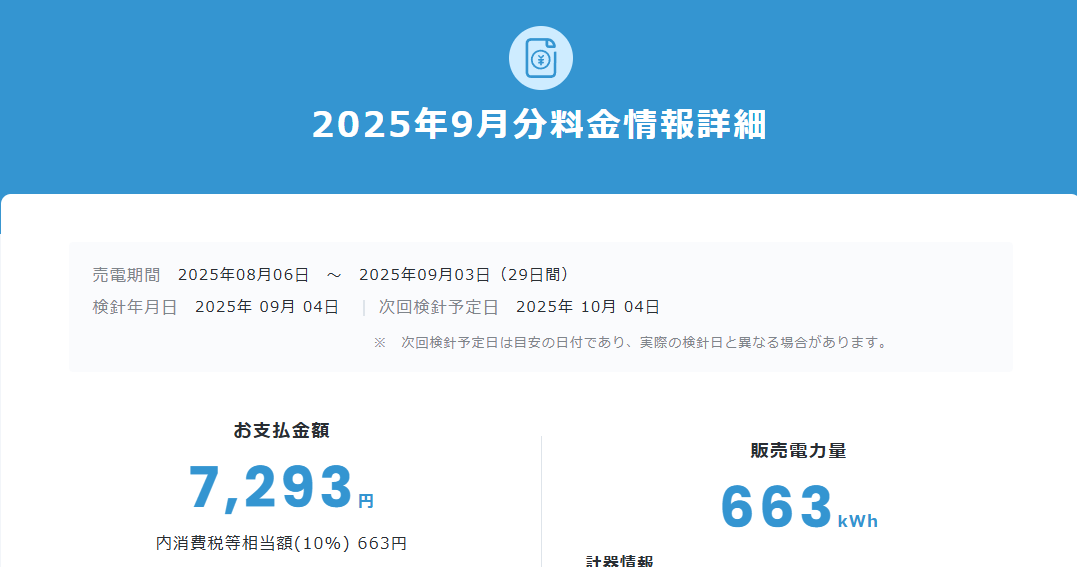Click the お支払金額 heading
The image size is (1077, 567).
(x=281, y=431)
